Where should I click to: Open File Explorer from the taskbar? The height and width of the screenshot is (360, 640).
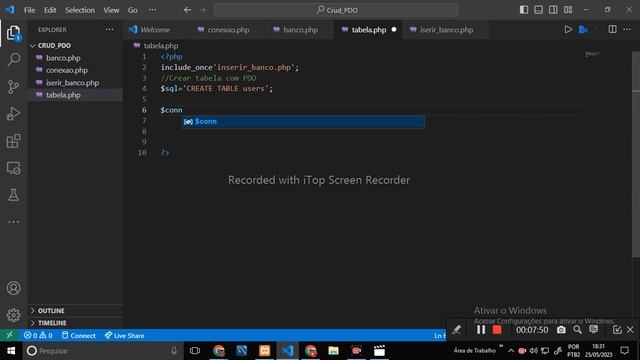click(x=333, y=351)
